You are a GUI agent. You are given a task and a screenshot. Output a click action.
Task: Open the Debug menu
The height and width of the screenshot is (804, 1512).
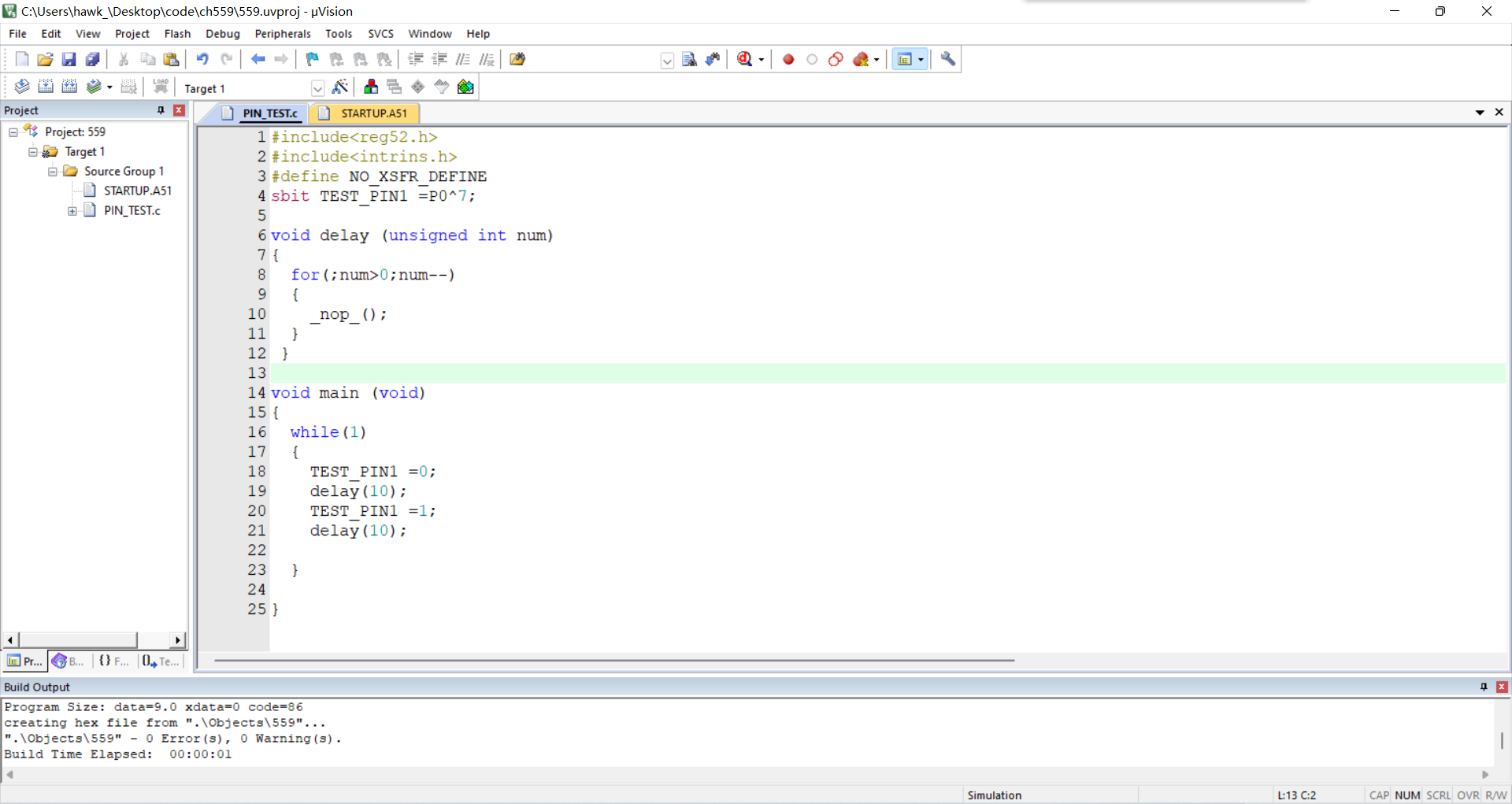click(x=223, y=34)
